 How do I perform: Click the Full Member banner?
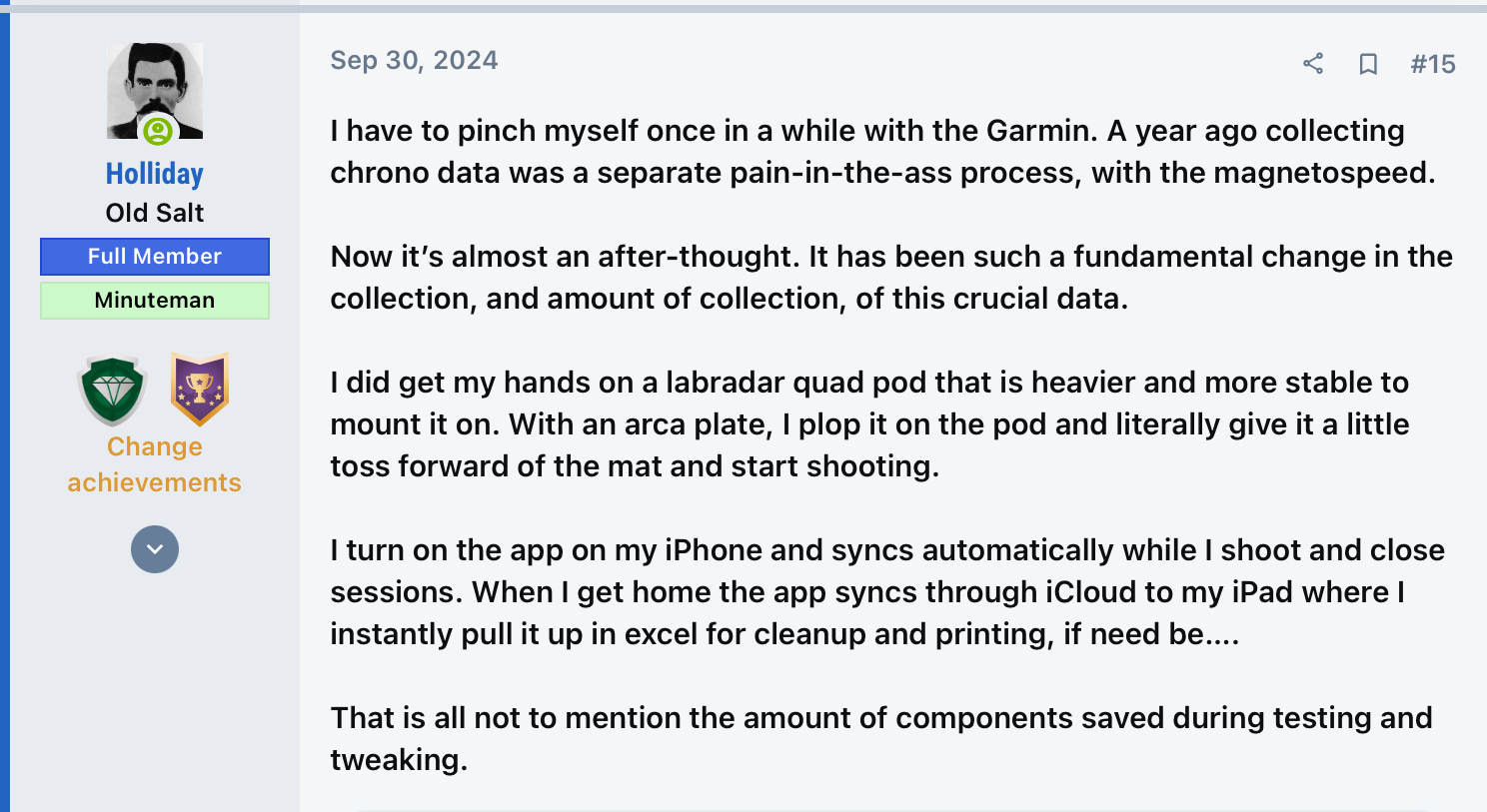(155, 257)
